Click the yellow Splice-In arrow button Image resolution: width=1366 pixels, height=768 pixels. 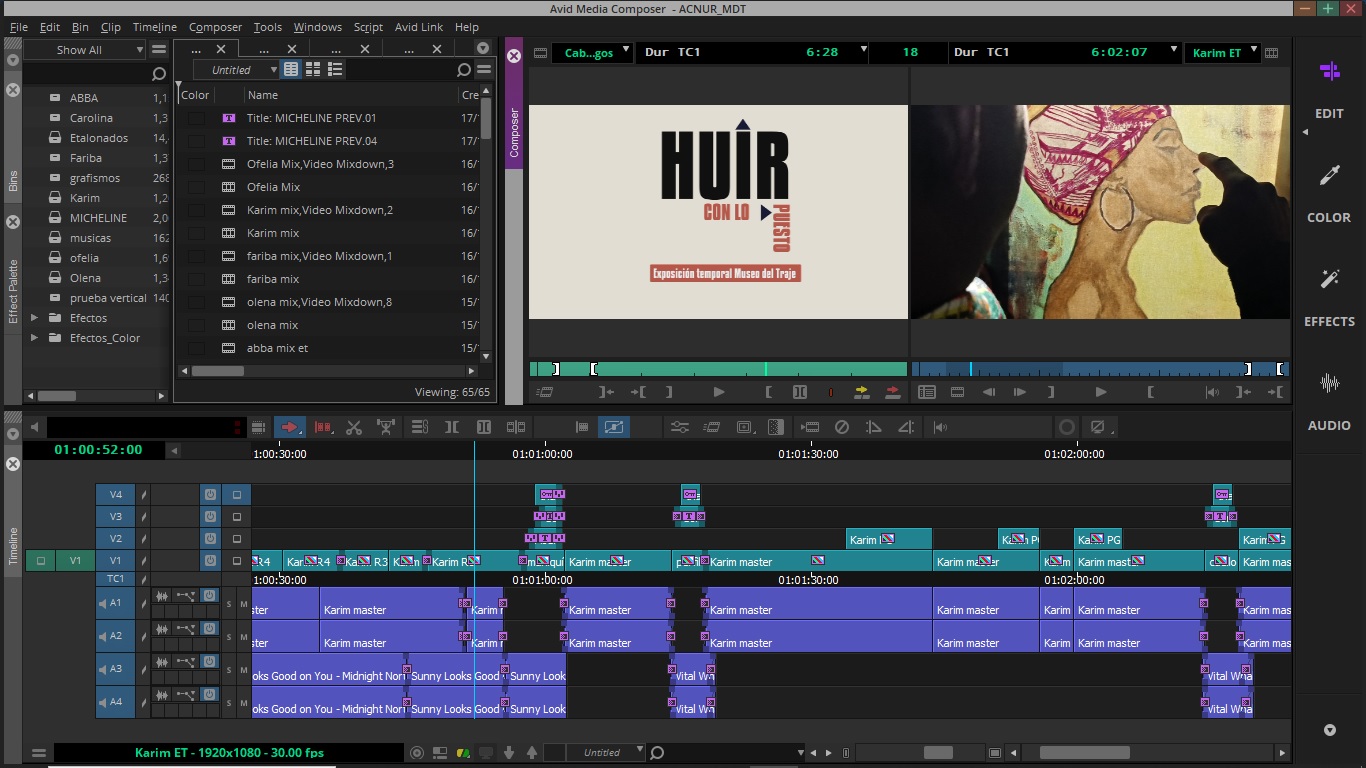pos(862,392)
